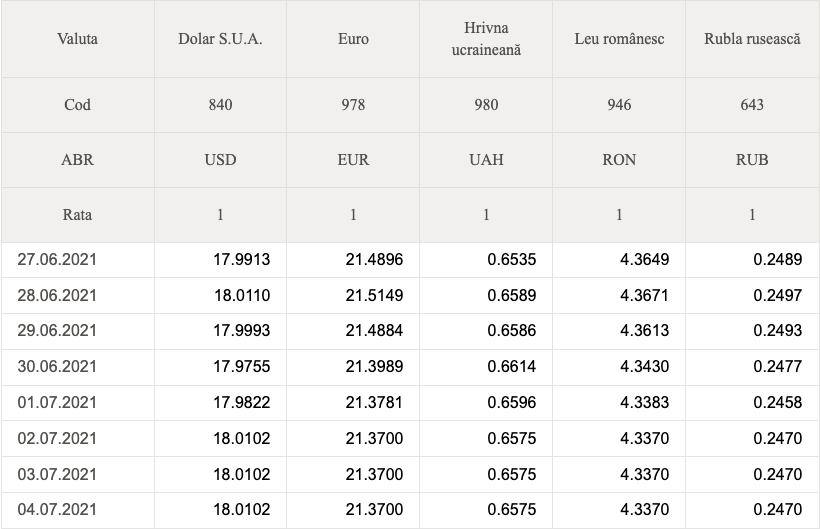Click the RON rate 4.3383 cell
The image size is (820, 529).
[619, 402]
